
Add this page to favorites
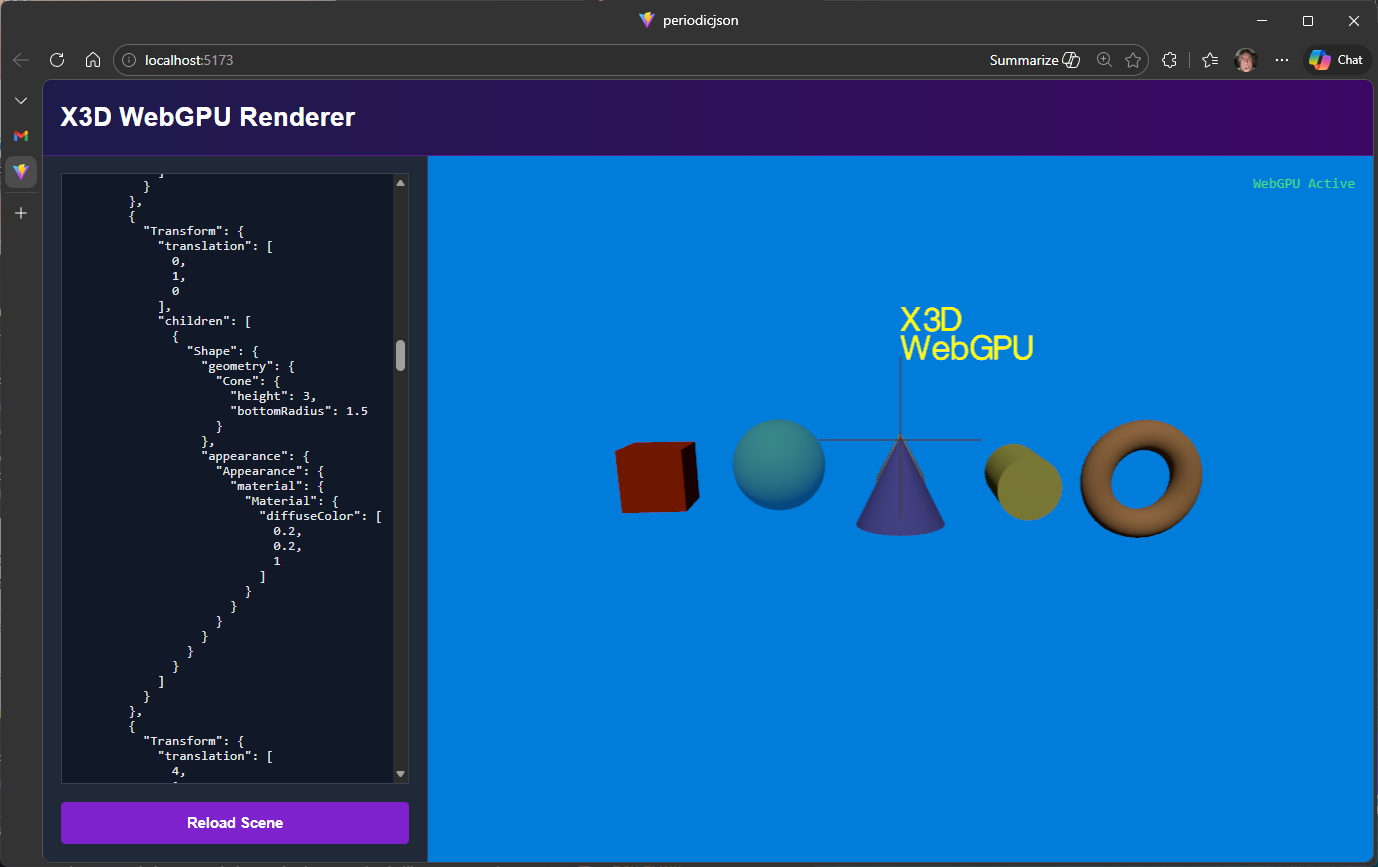click(1133, 60)
